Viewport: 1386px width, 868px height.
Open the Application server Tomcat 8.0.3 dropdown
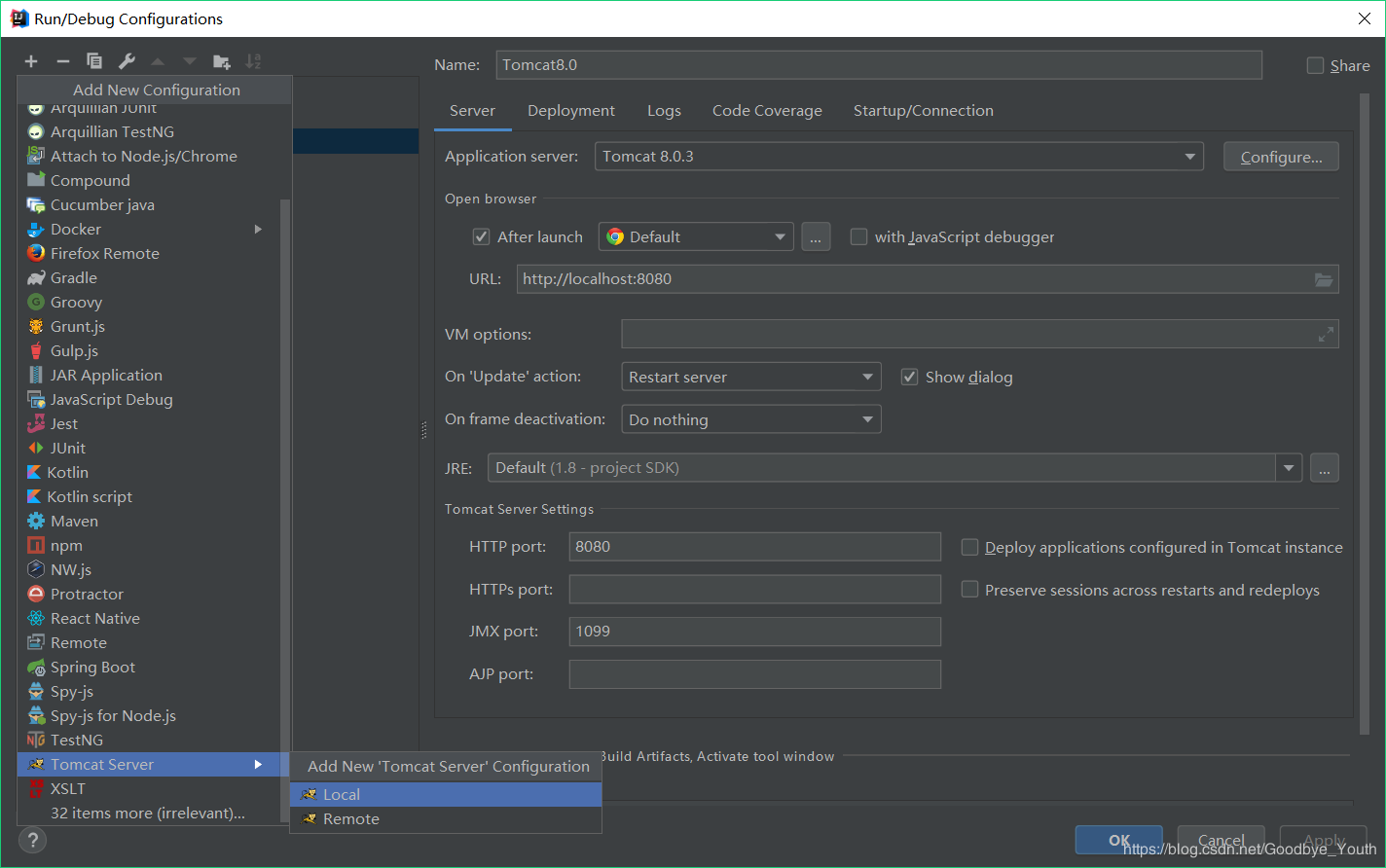coord(899,157)
